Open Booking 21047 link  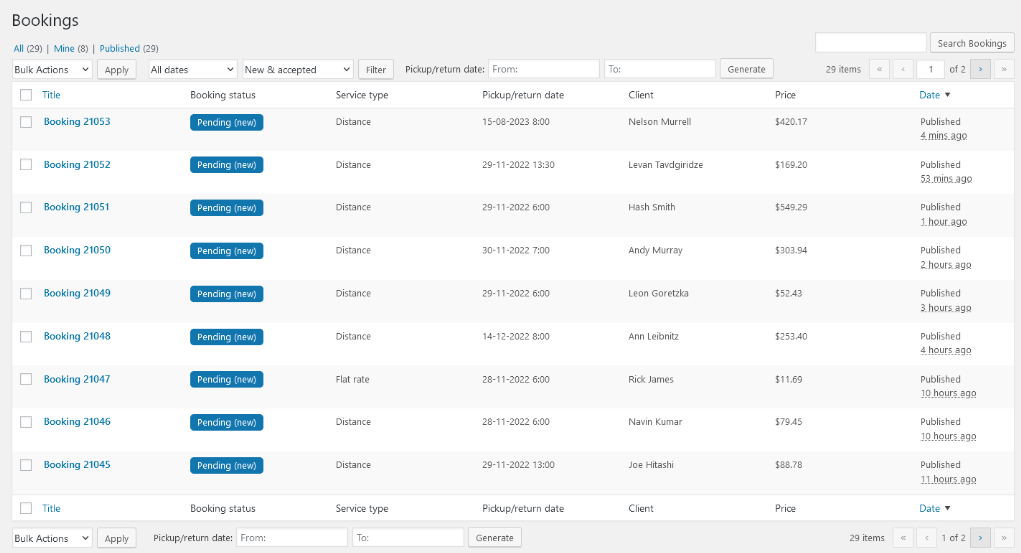point(77,378)
